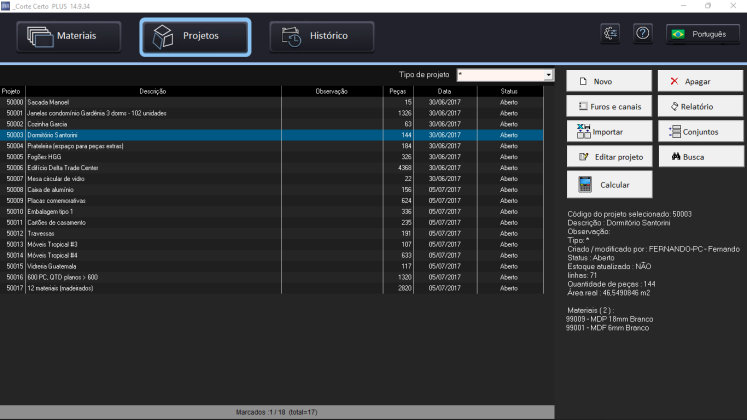Sort by the Peças column header

tap(398, 91)
